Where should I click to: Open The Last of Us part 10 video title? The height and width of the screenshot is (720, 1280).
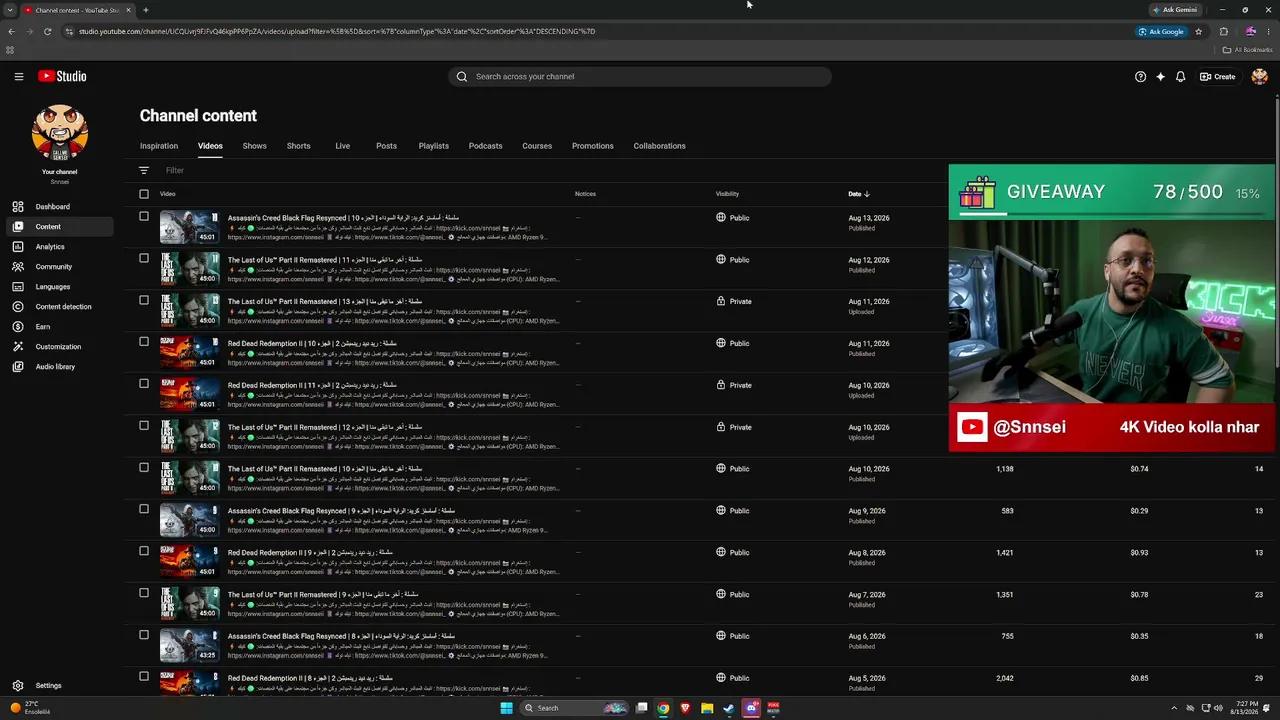coord(325,469)
